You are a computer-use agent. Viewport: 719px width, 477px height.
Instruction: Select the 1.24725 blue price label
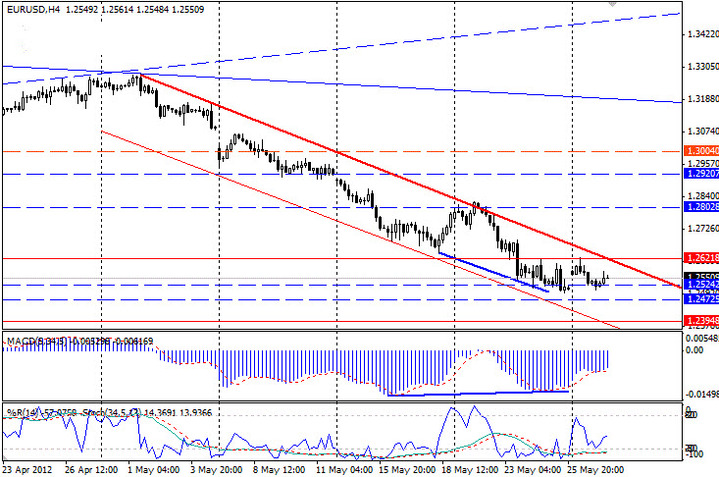(x=700, y=299)
